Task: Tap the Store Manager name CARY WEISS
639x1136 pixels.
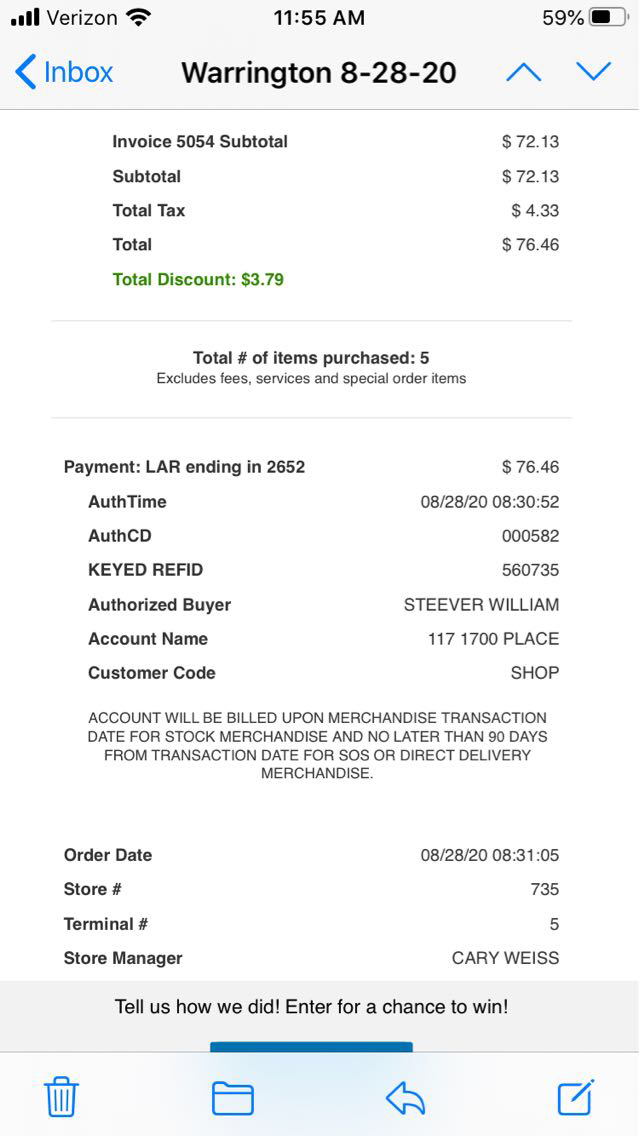Action: pos(505,958)
